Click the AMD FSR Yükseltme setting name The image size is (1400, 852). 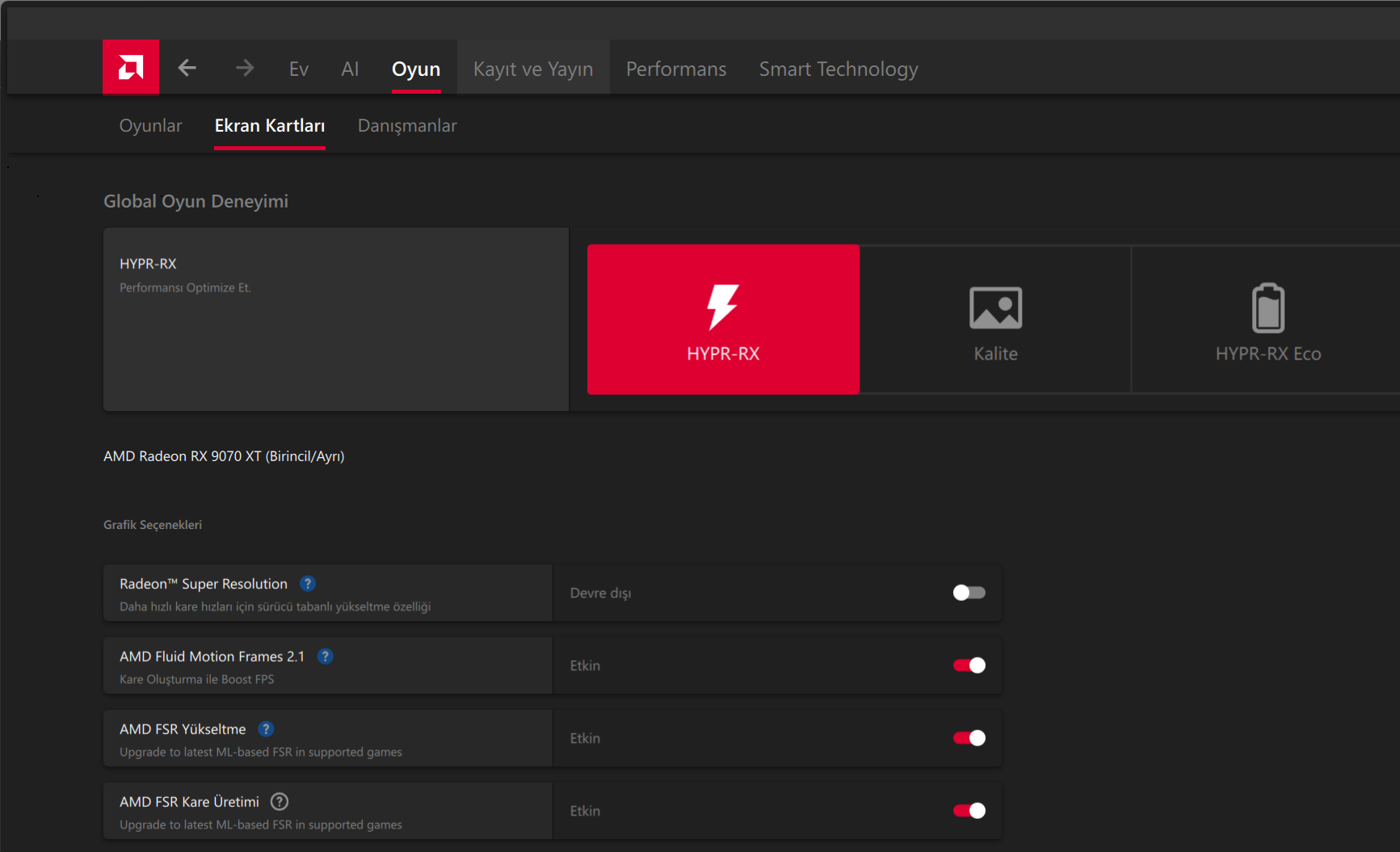183,729
